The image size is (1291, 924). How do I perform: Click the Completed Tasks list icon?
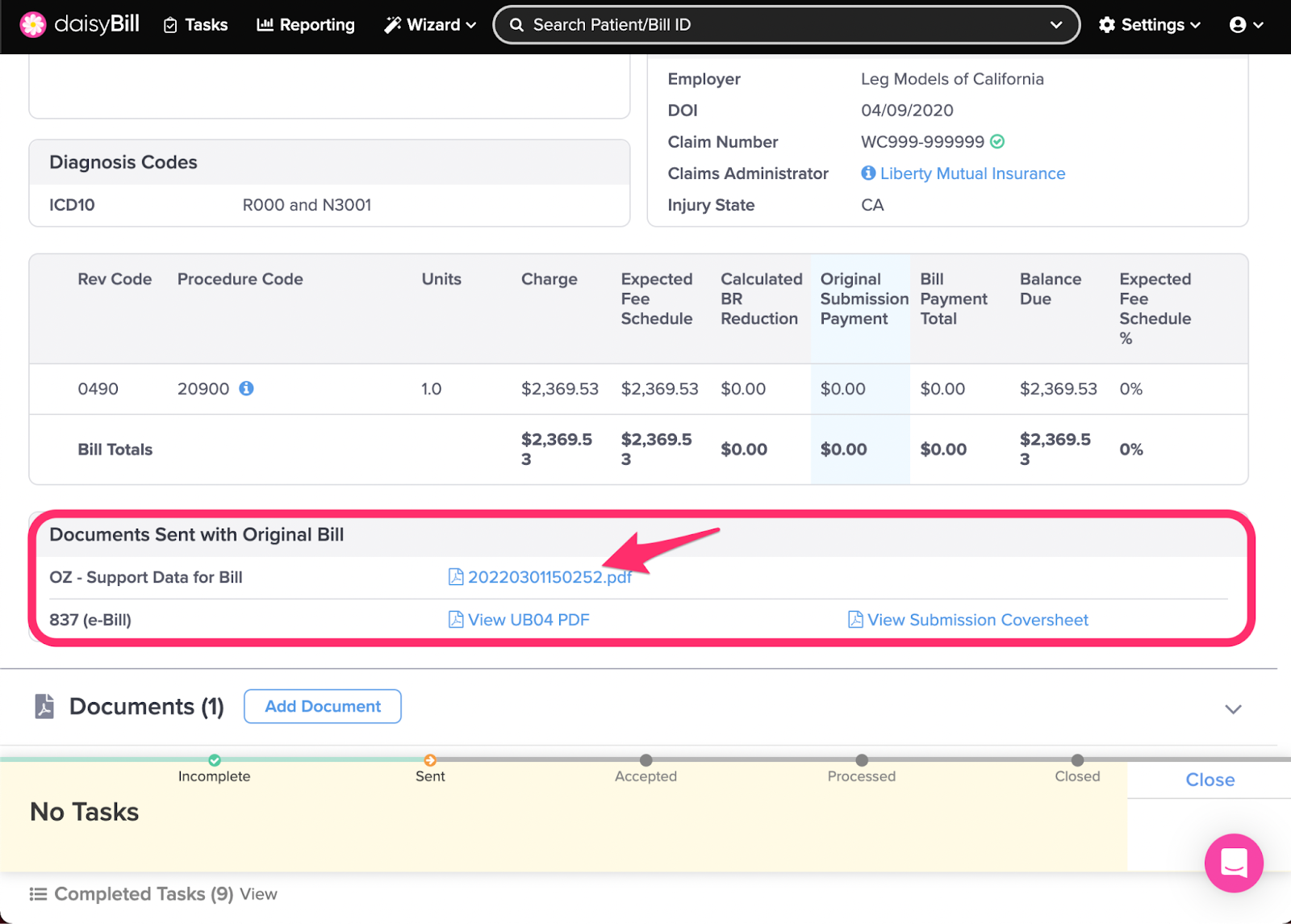38,894
